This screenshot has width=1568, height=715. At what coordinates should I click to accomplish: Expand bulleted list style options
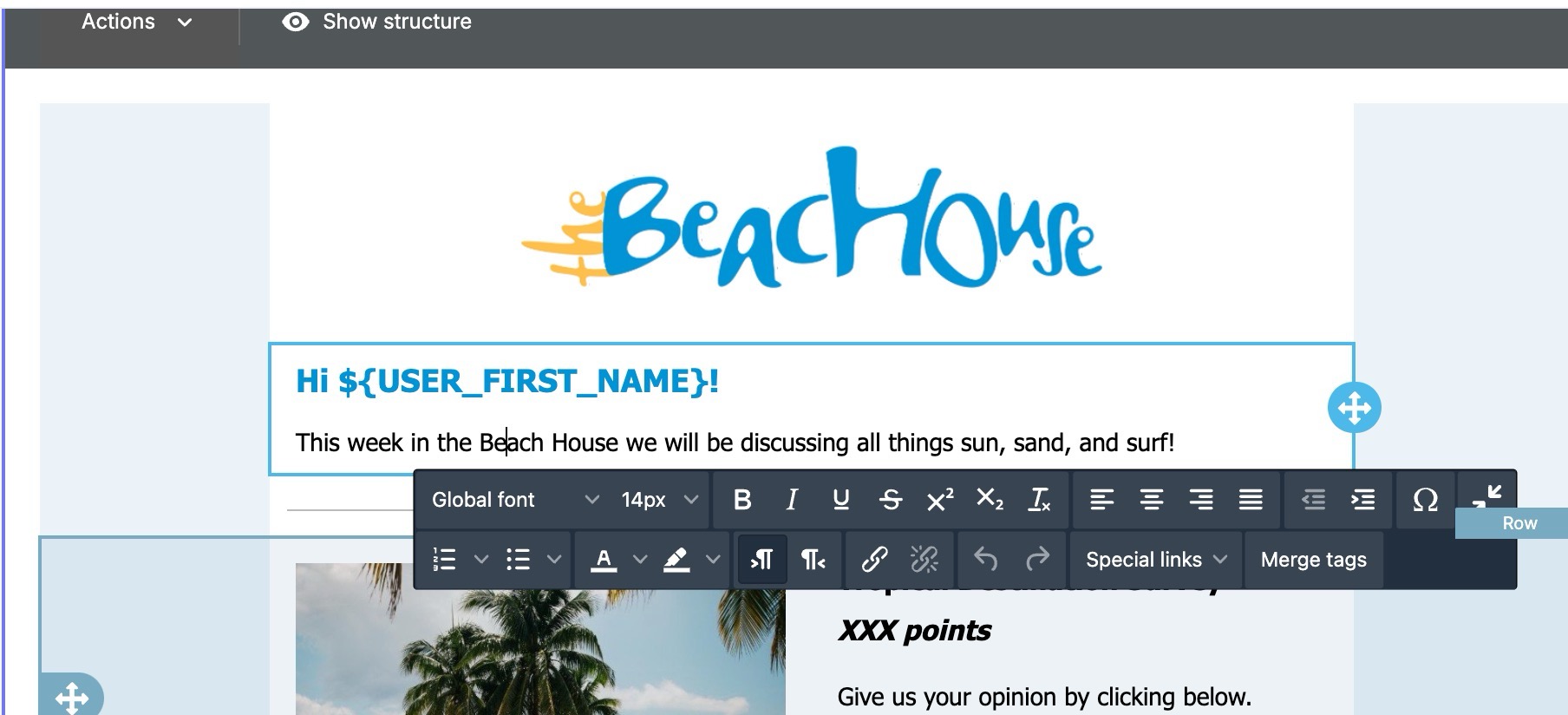tap(554, 560)
